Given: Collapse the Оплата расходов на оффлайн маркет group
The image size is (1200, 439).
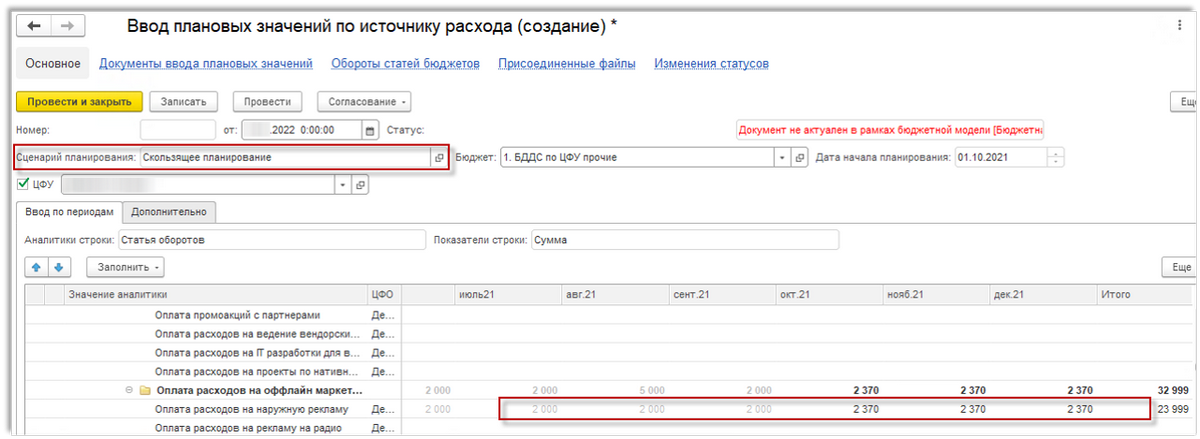Looking at the screenshot, I should tap(129, 389).
